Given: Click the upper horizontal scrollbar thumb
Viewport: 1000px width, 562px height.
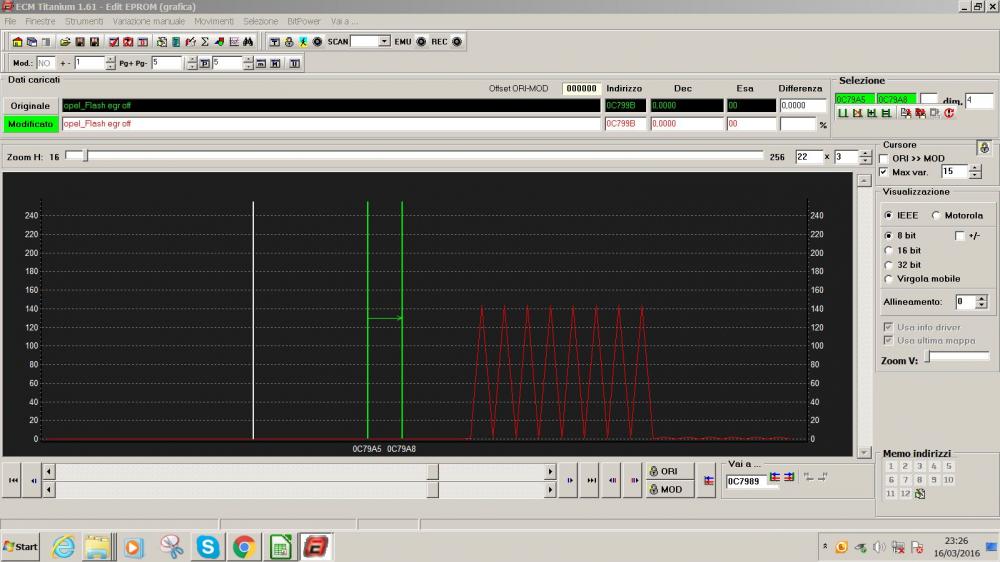Looking at the screenshot, I should [433, 472].
